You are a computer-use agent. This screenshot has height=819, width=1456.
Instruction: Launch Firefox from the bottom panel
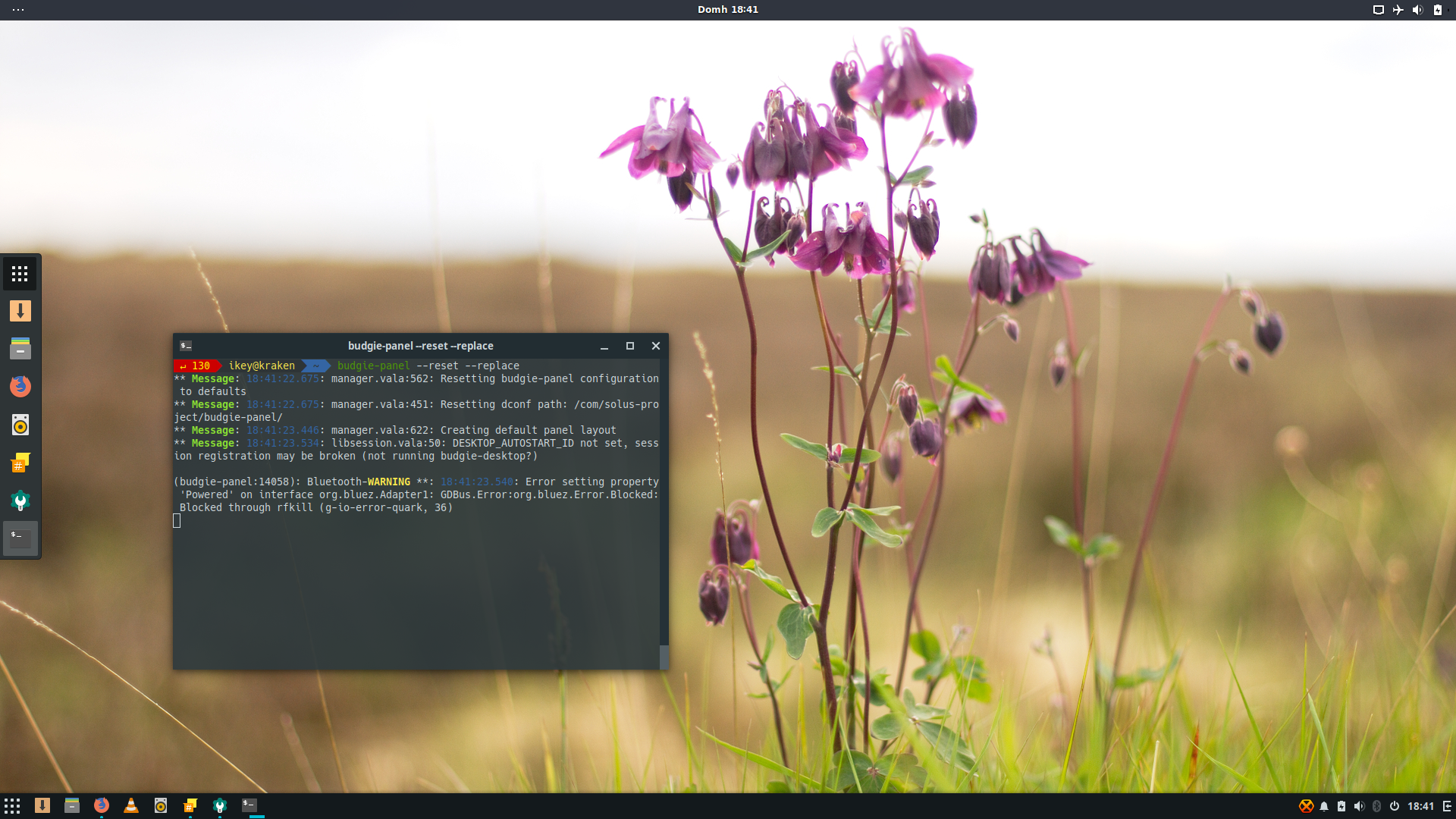click(x=102, y=805)
